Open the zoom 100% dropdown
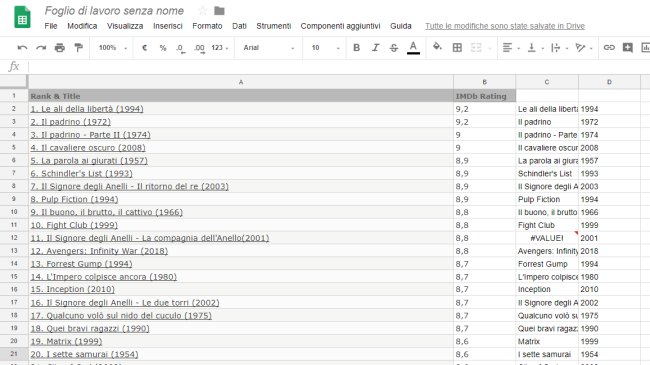The width and height of the screenshot is (650, 365). pos(112,48)
